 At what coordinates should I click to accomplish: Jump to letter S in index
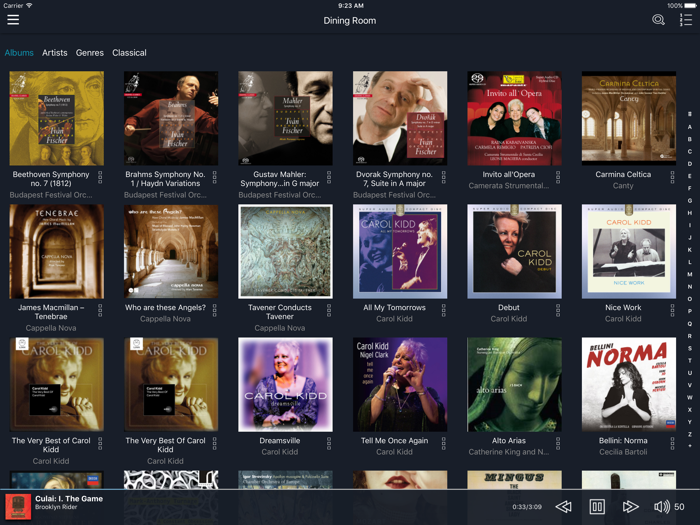click(690, 348)
